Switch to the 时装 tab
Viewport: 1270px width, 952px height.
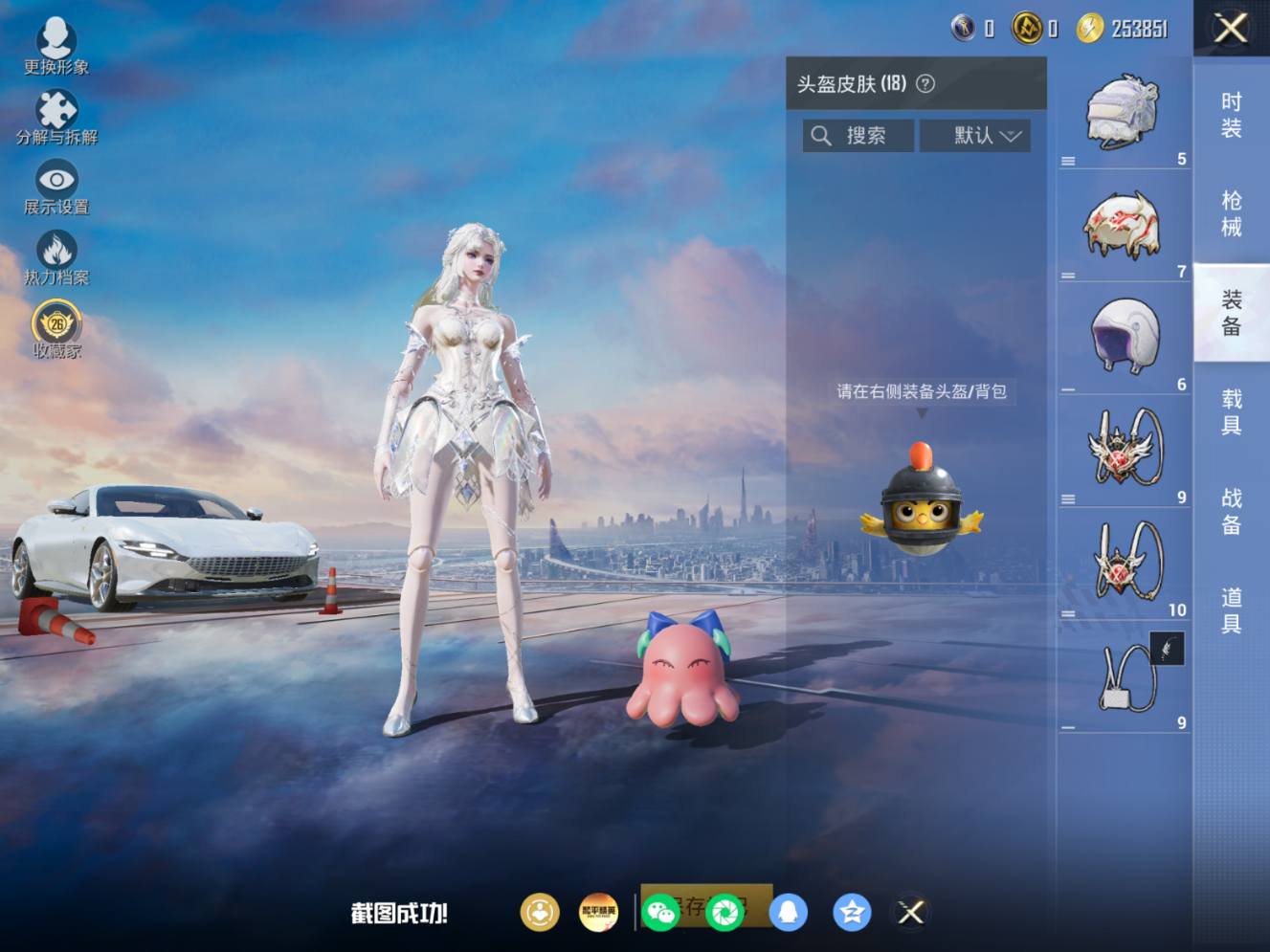tap(1231, 114)
